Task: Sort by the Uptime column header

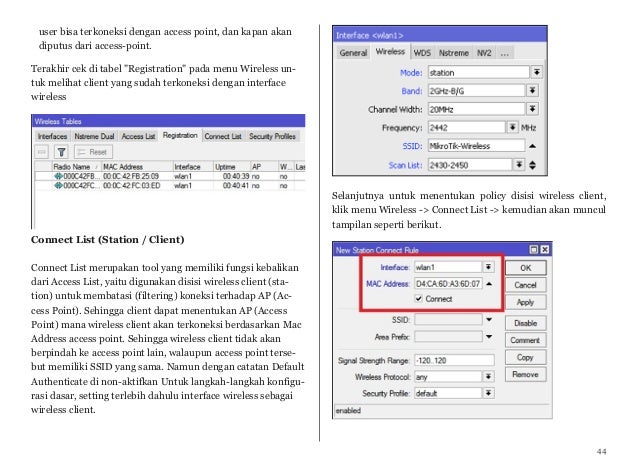Action: pyautogui.click(x=232, y=167)
